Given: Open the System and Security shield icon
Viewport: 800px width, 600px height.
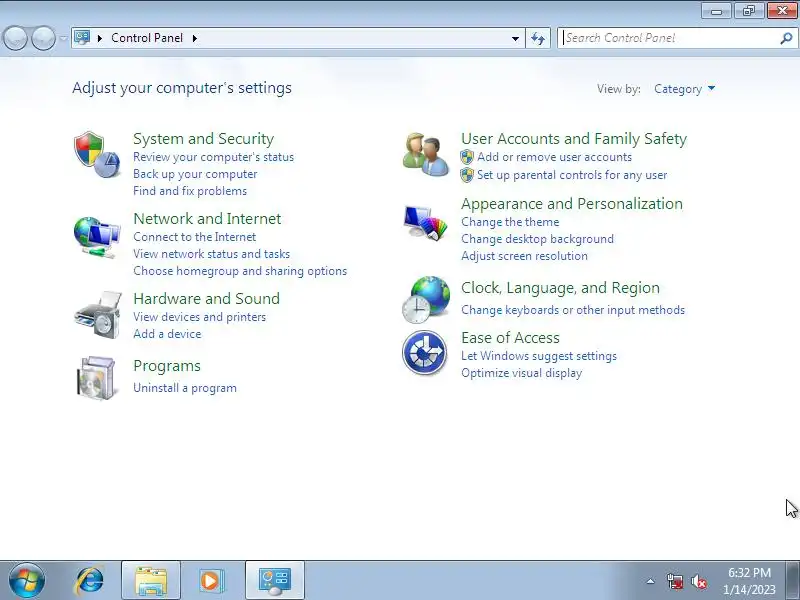Looking at the screenshot, I should 97,154.
